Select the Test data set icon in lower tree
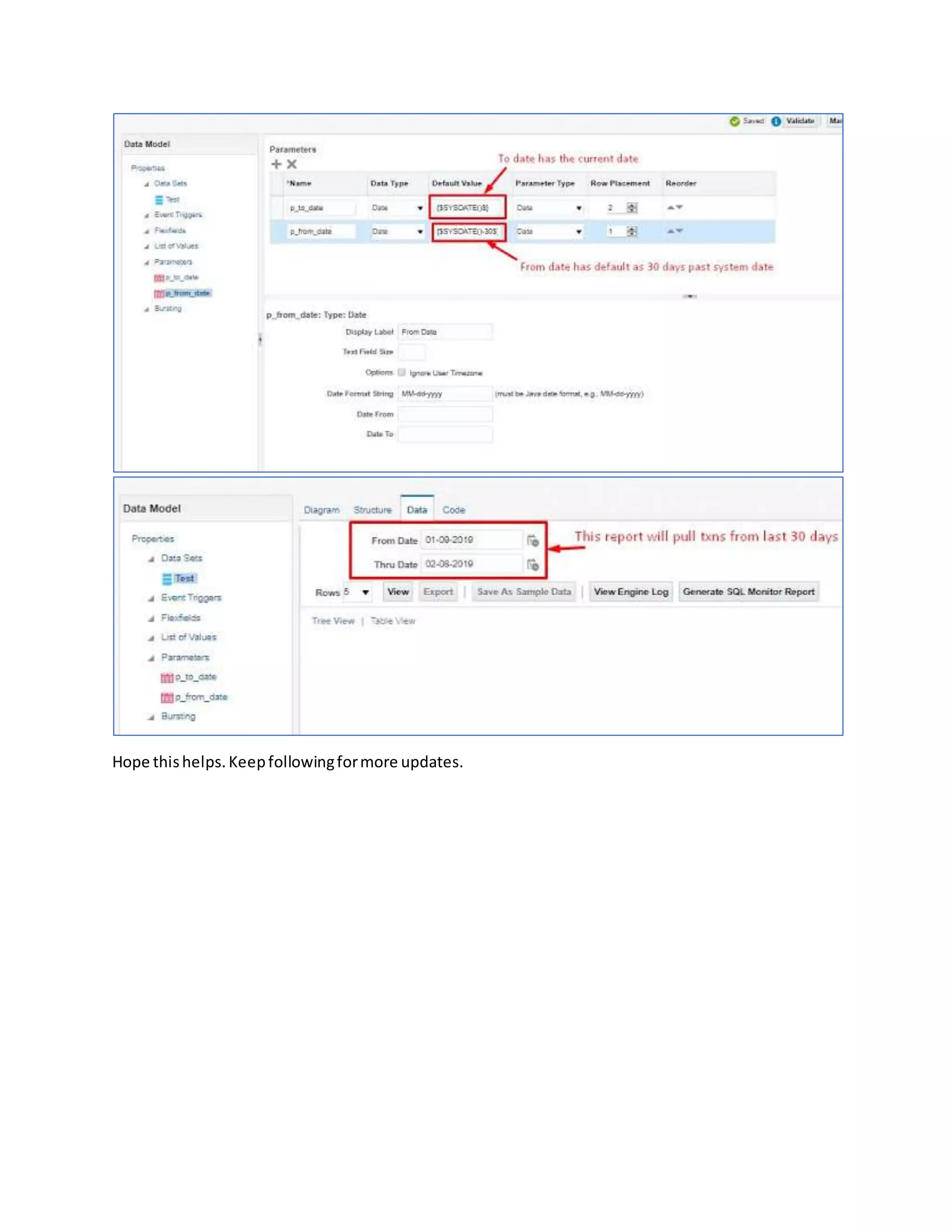The width and height of the screenshot is (952, 1232). pyautogui.click(x=167, y=579)
